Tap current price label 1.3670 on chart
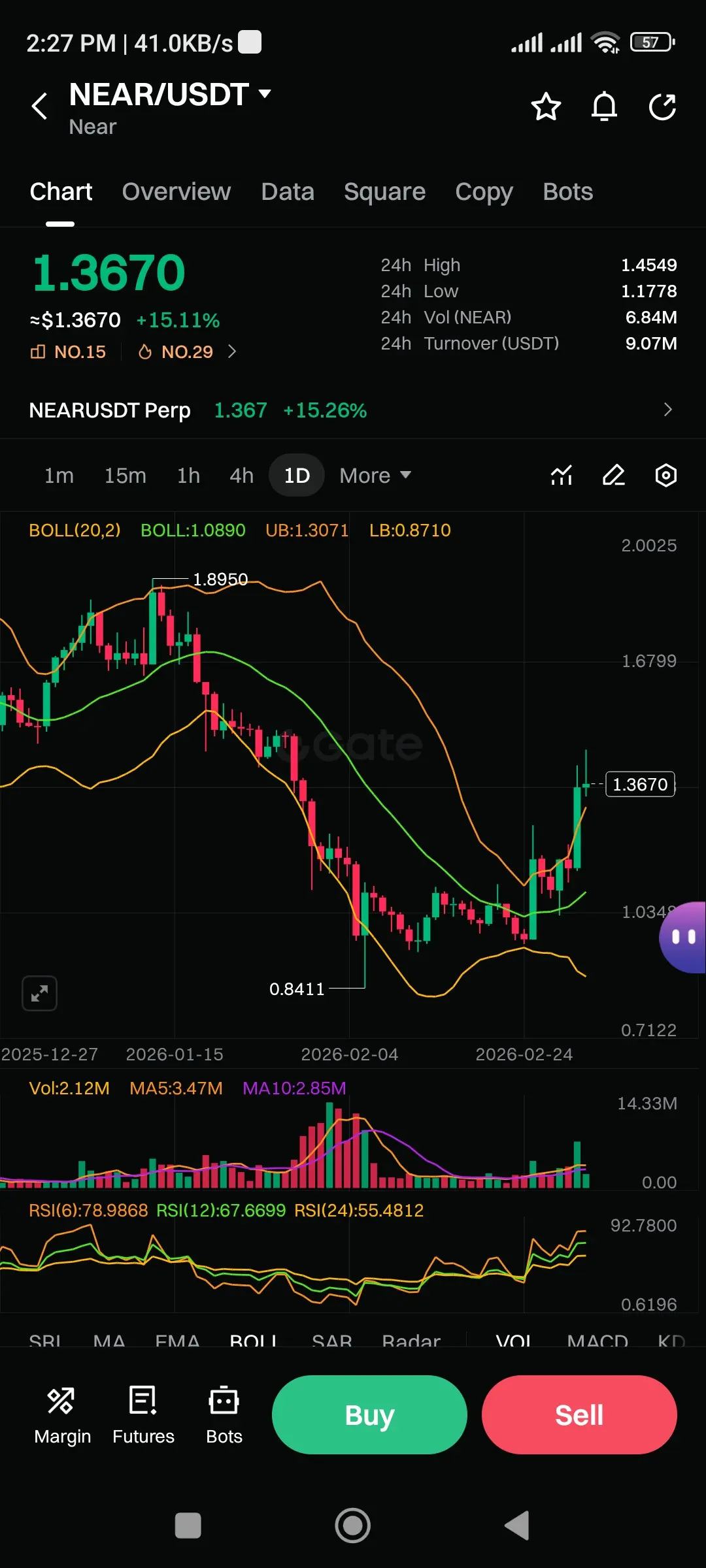 pyautogui.click(x=641, y=784)
